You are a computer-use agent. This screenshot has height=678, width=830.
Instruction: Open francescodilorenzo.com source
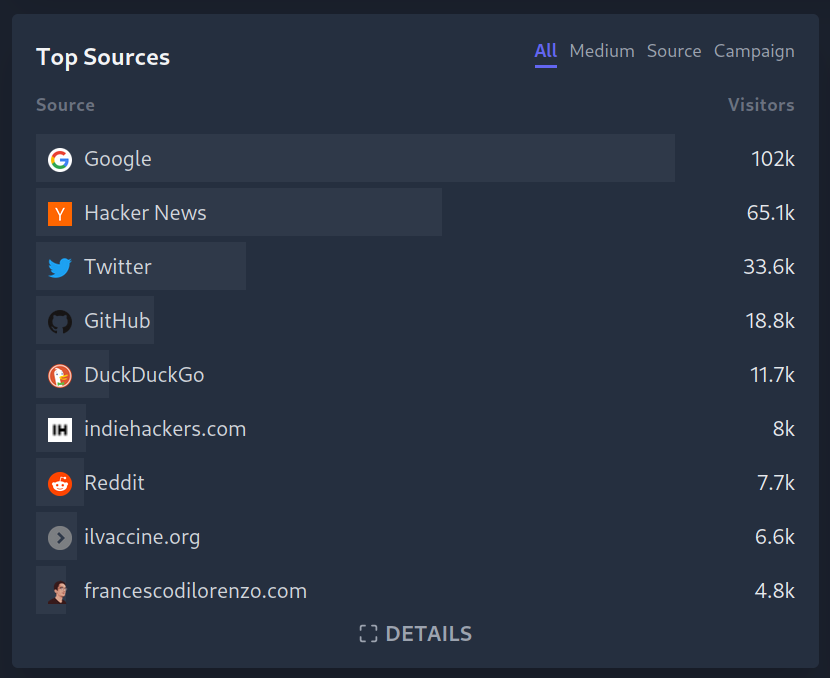point(195,591)
